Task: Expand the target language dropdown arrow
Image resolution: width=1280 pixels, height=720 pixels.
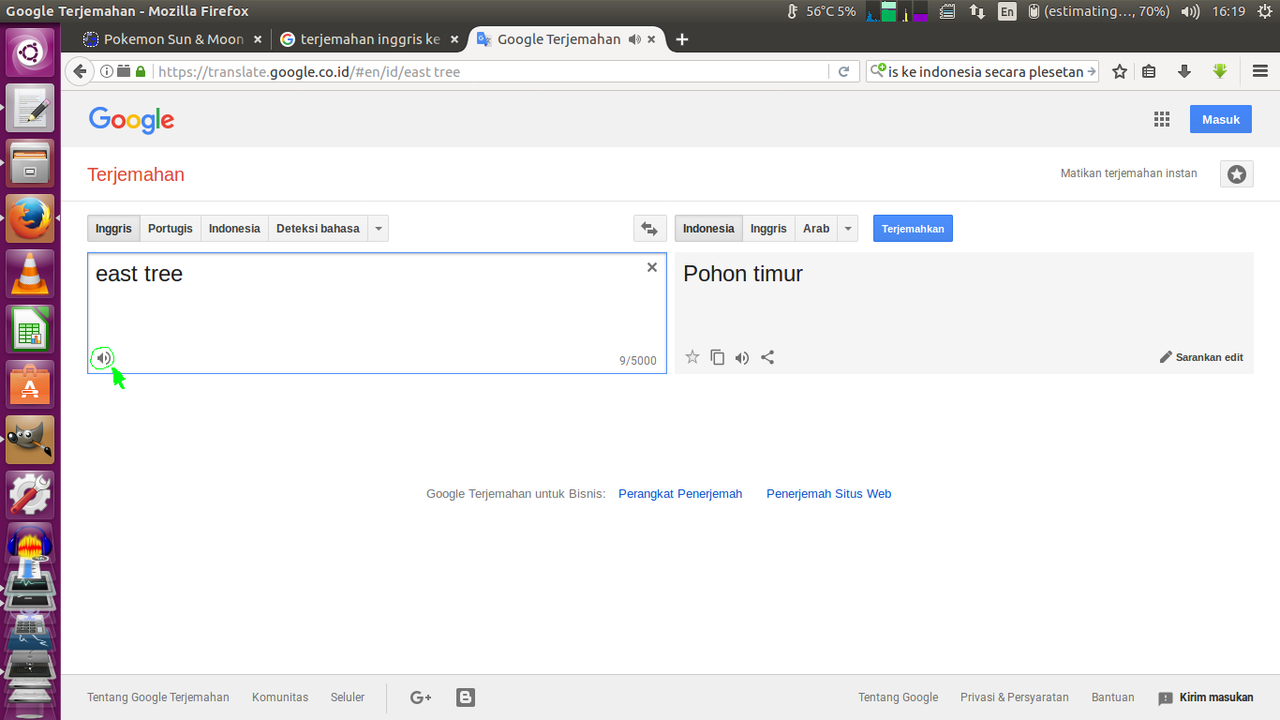Action: (848, 228)
